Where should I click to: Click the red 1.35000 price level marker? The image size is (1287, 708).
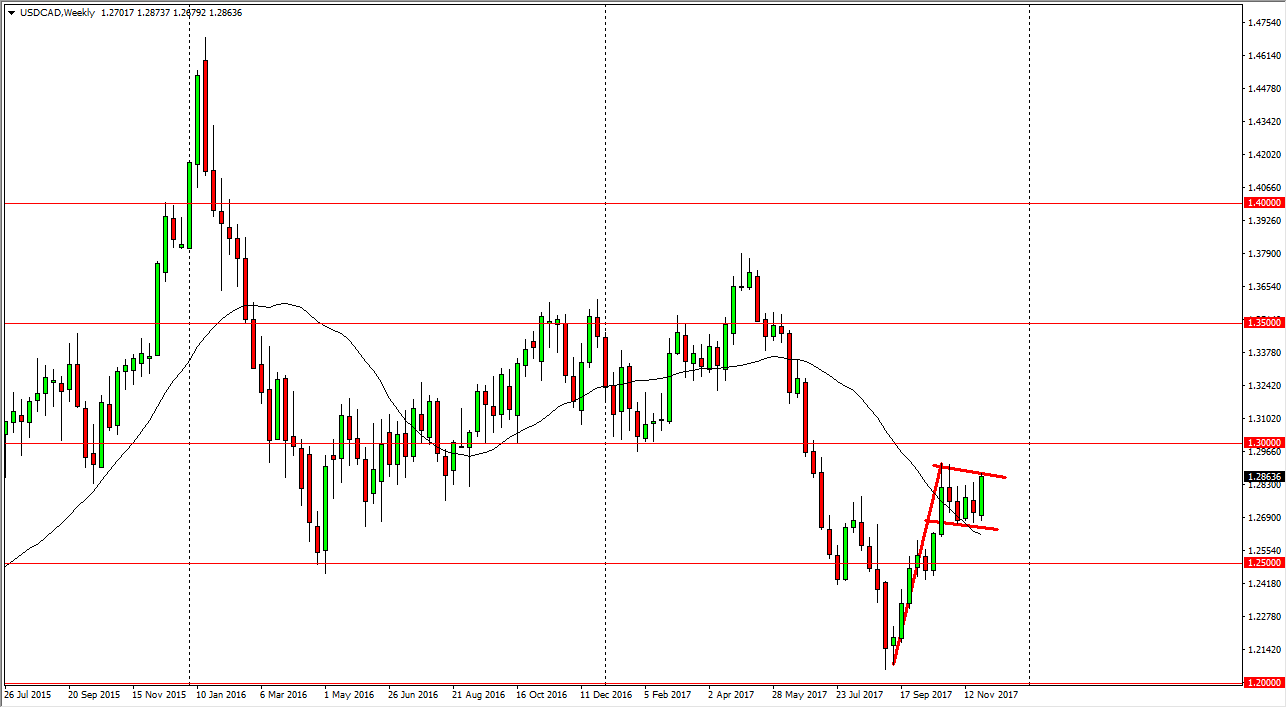[x=1258, y=322]
